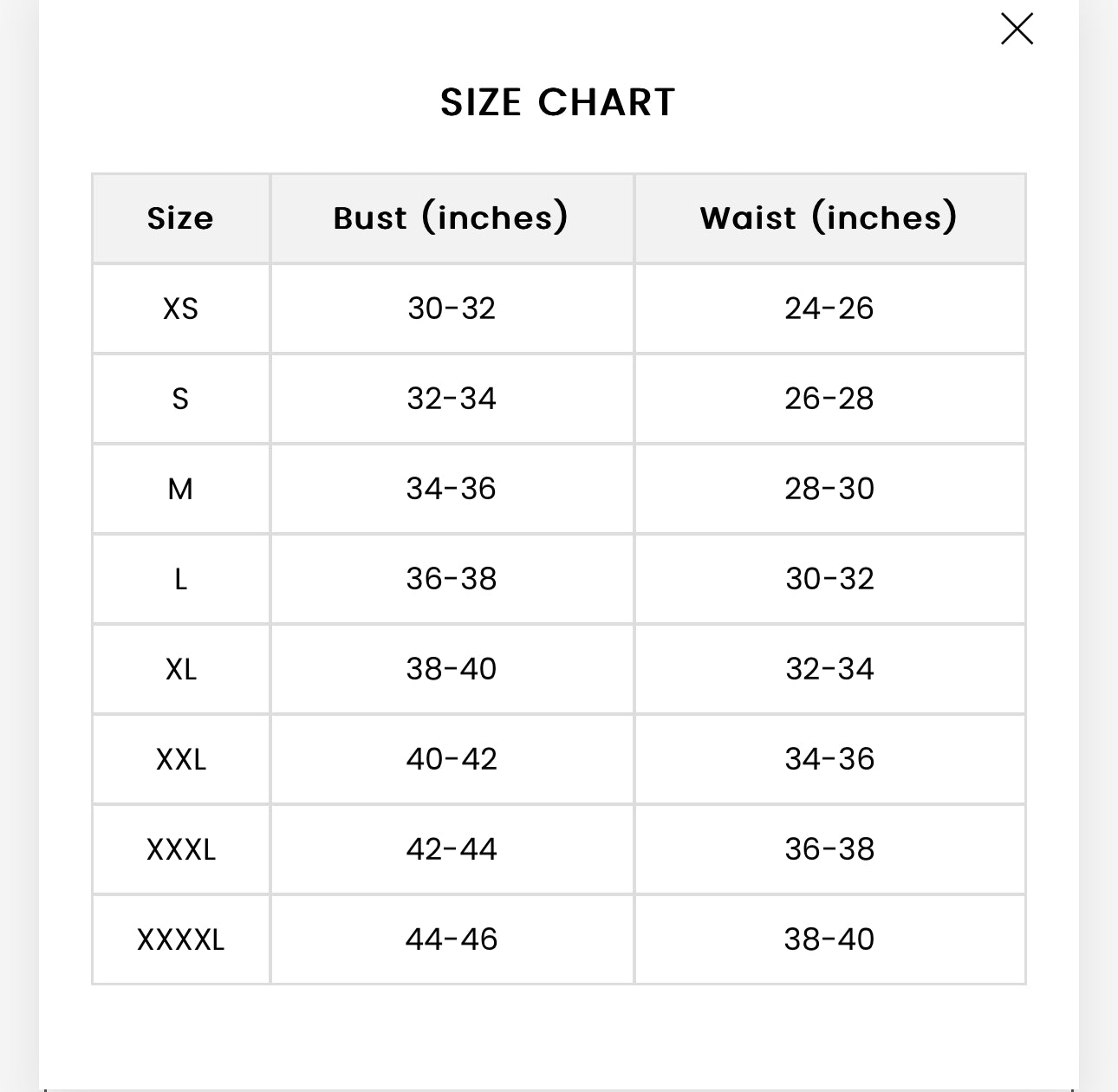
Task: Click the 34-36 bust value for M
Action: [x=452, y=488]
